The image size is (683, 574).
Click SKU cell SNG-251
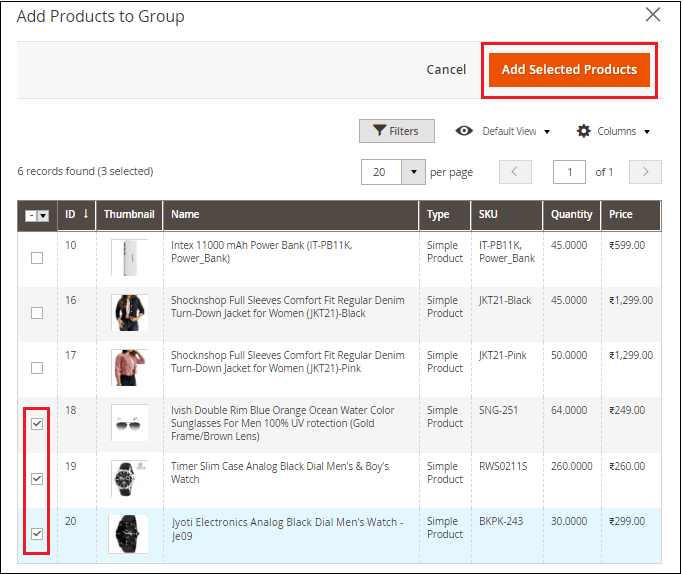(x=498, y=410)
